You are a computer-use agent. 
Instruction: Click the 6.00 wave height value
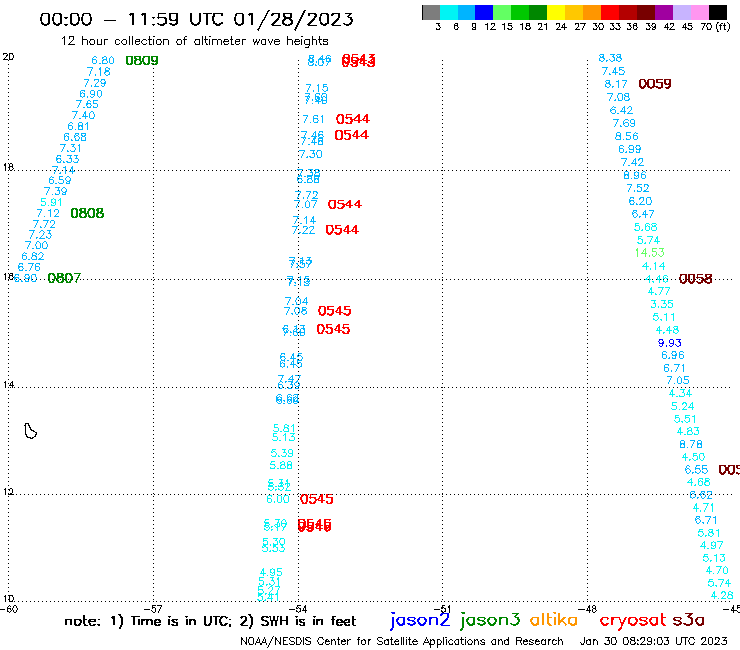click(x=278, y=499)
